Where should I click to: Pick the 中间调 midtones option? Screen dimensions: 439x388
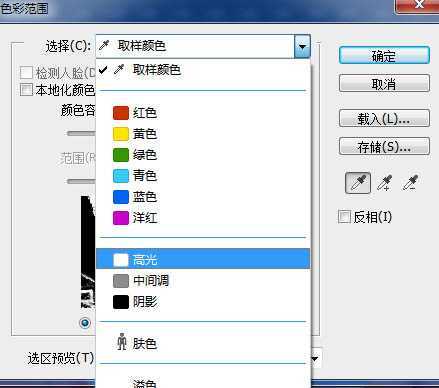point(203,280)
